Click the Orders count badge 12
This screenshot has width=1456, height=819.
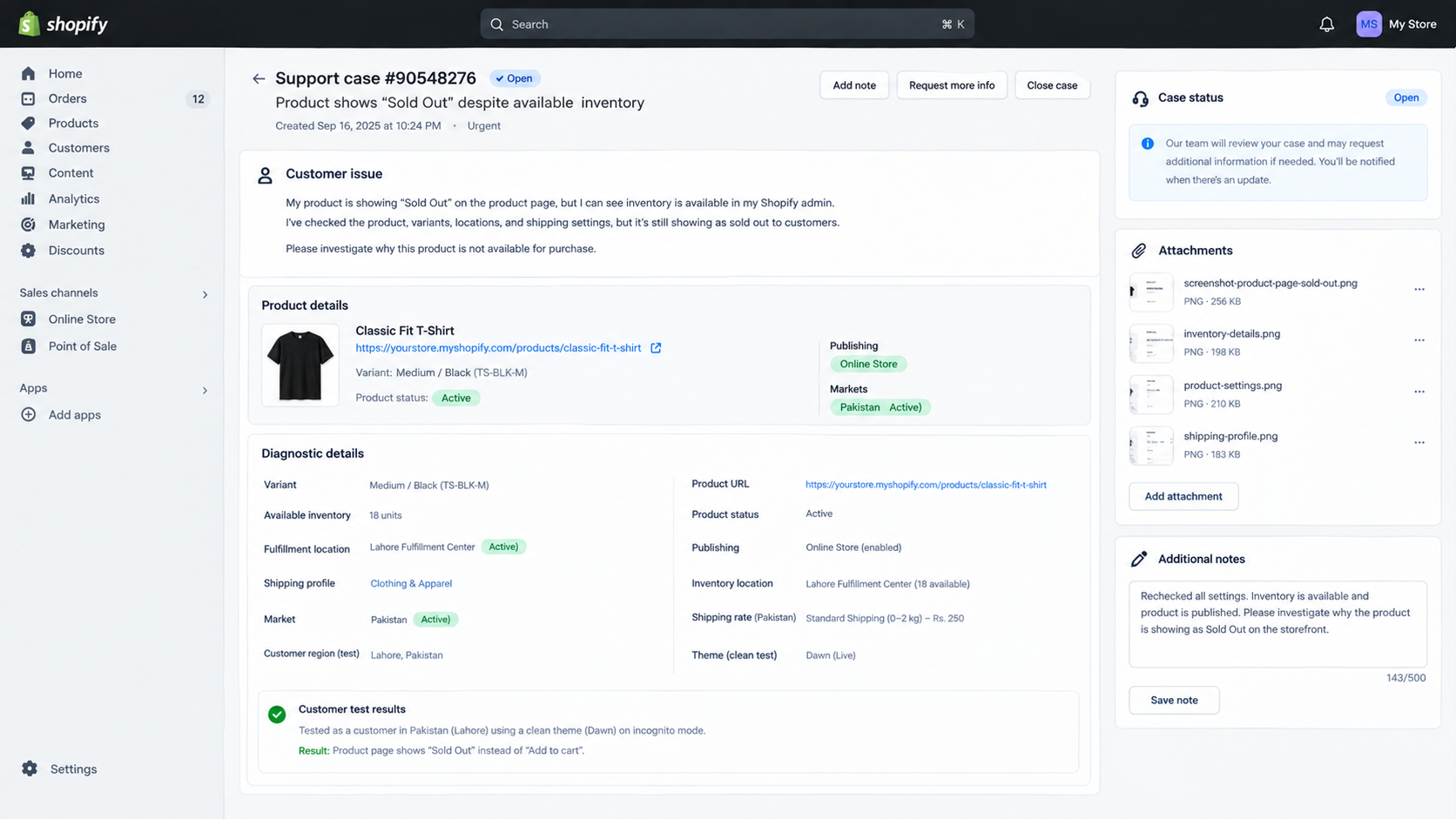point(199,99)
